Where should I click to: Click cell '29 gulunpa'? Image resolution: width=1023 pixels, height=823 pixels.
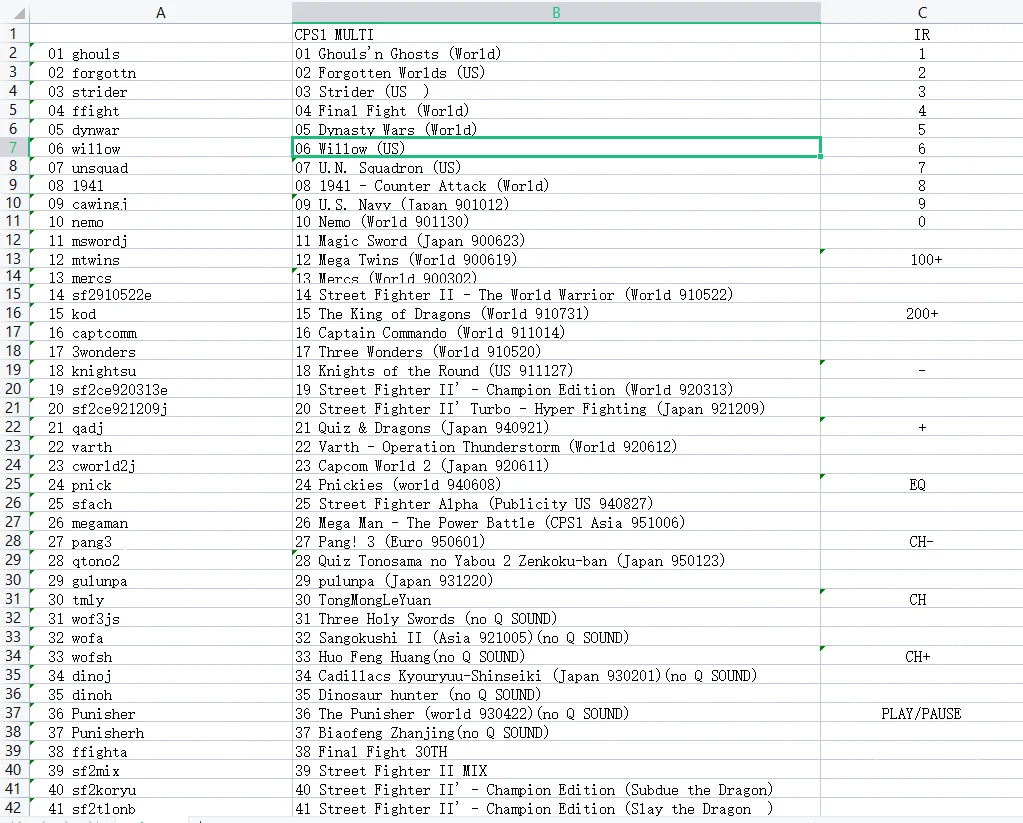point(160,580)
